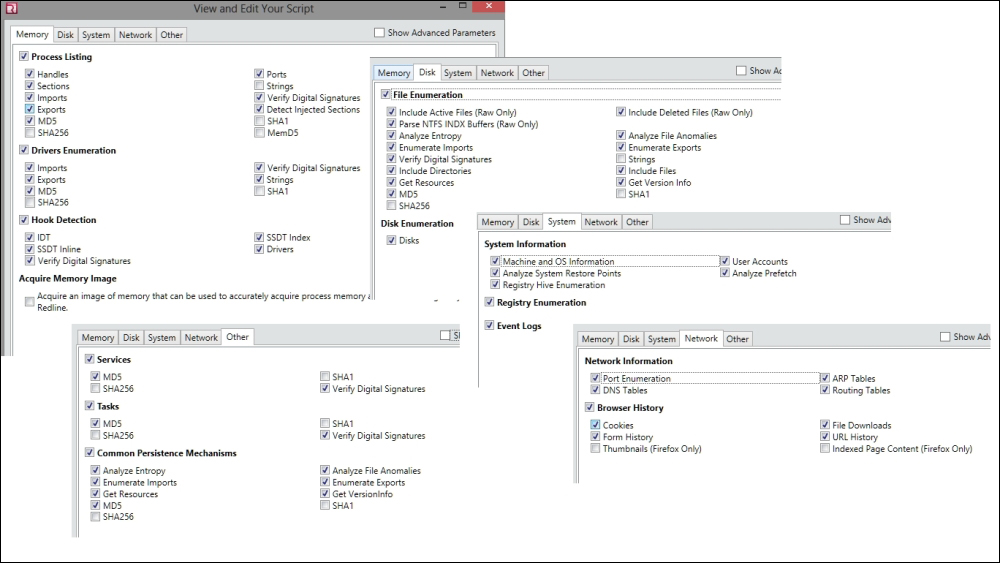Image resolution: width=1000 pixels, height=563 pixels.
Task: Toggle the Ports checkbox
Action: pyautogui.click(x=259, y=74)
